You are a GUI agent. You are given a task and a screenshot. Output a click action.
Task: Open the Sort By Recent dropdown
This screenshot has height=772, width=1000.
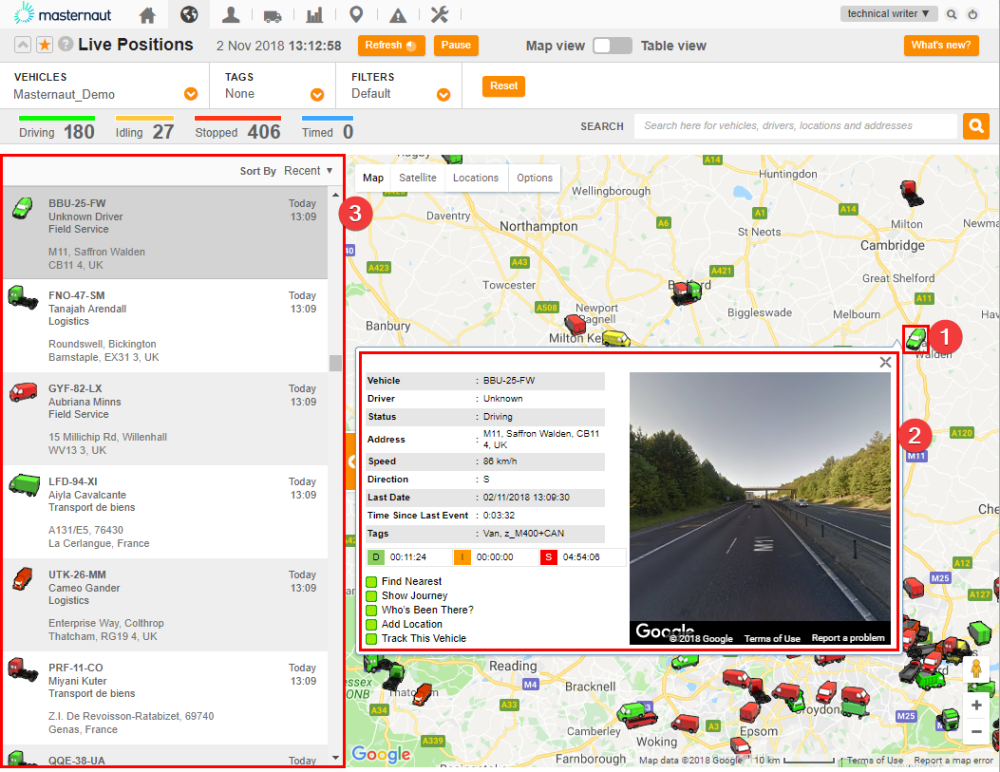pos(309,171)
